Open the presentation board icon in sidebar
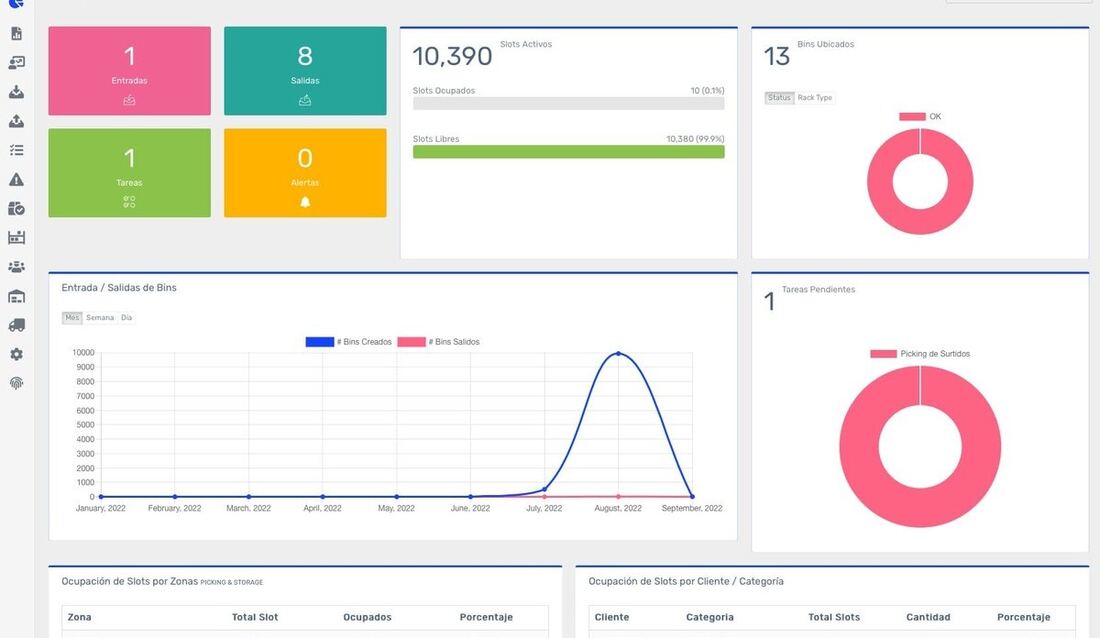This screenshot has width=1100, height=638. [16, 63]
